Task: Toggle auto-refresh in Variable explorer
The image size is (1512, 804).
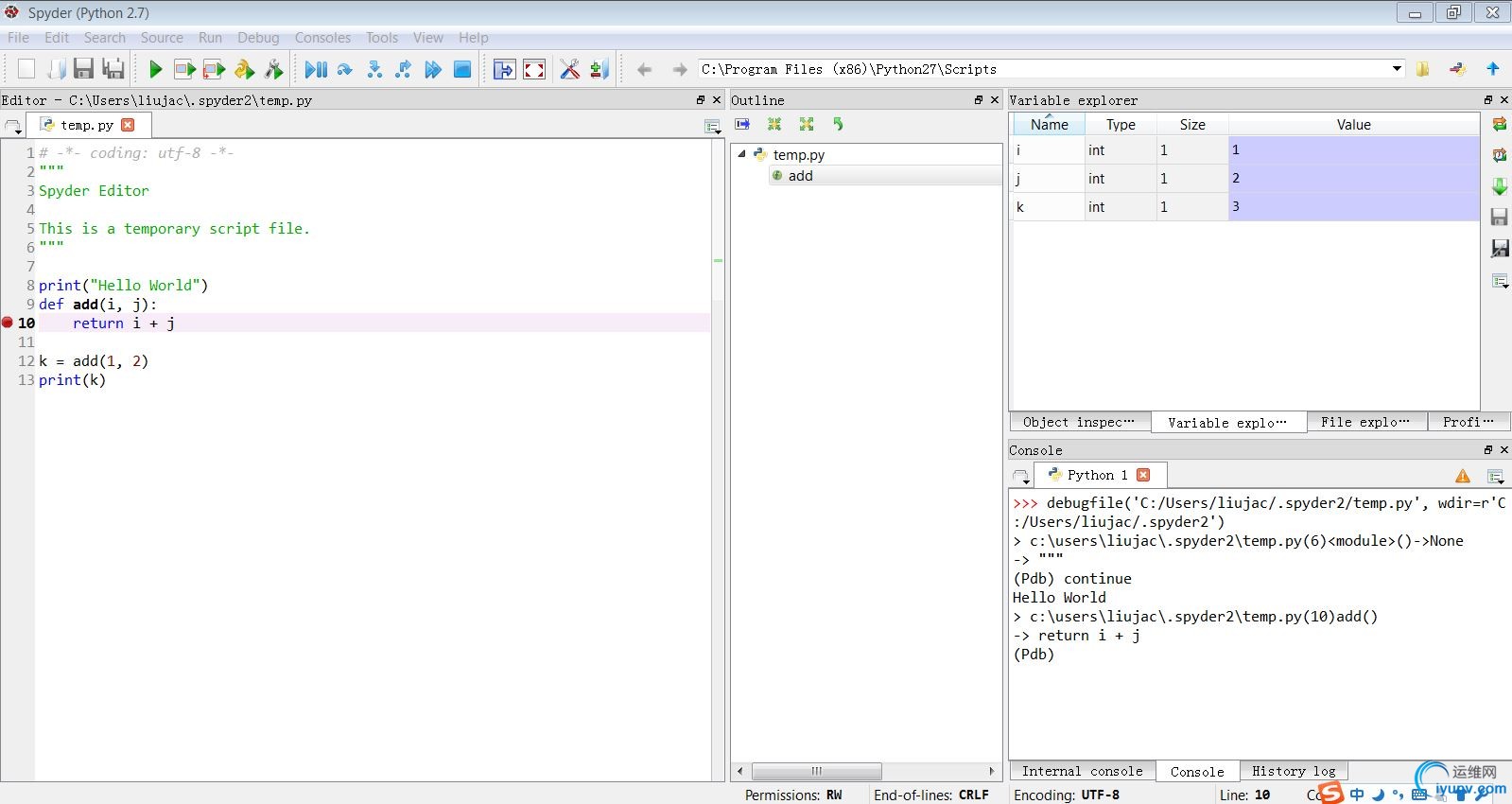Action: [x=1499, y=155]
